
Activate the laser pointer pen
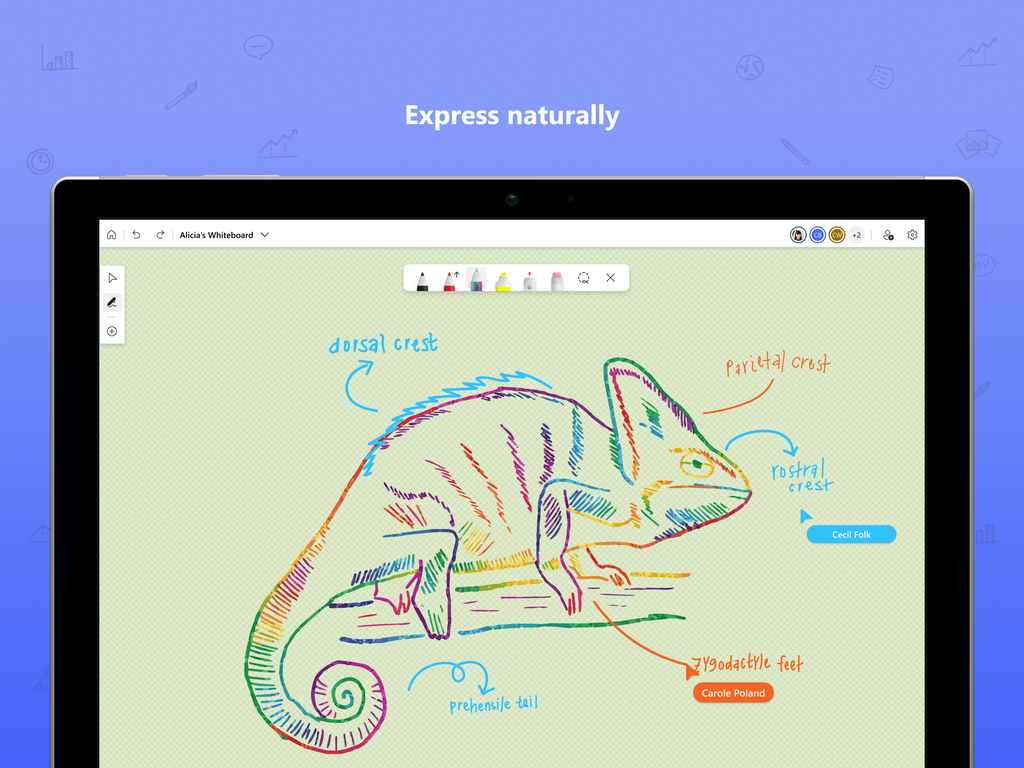click(x=529, y=279)
